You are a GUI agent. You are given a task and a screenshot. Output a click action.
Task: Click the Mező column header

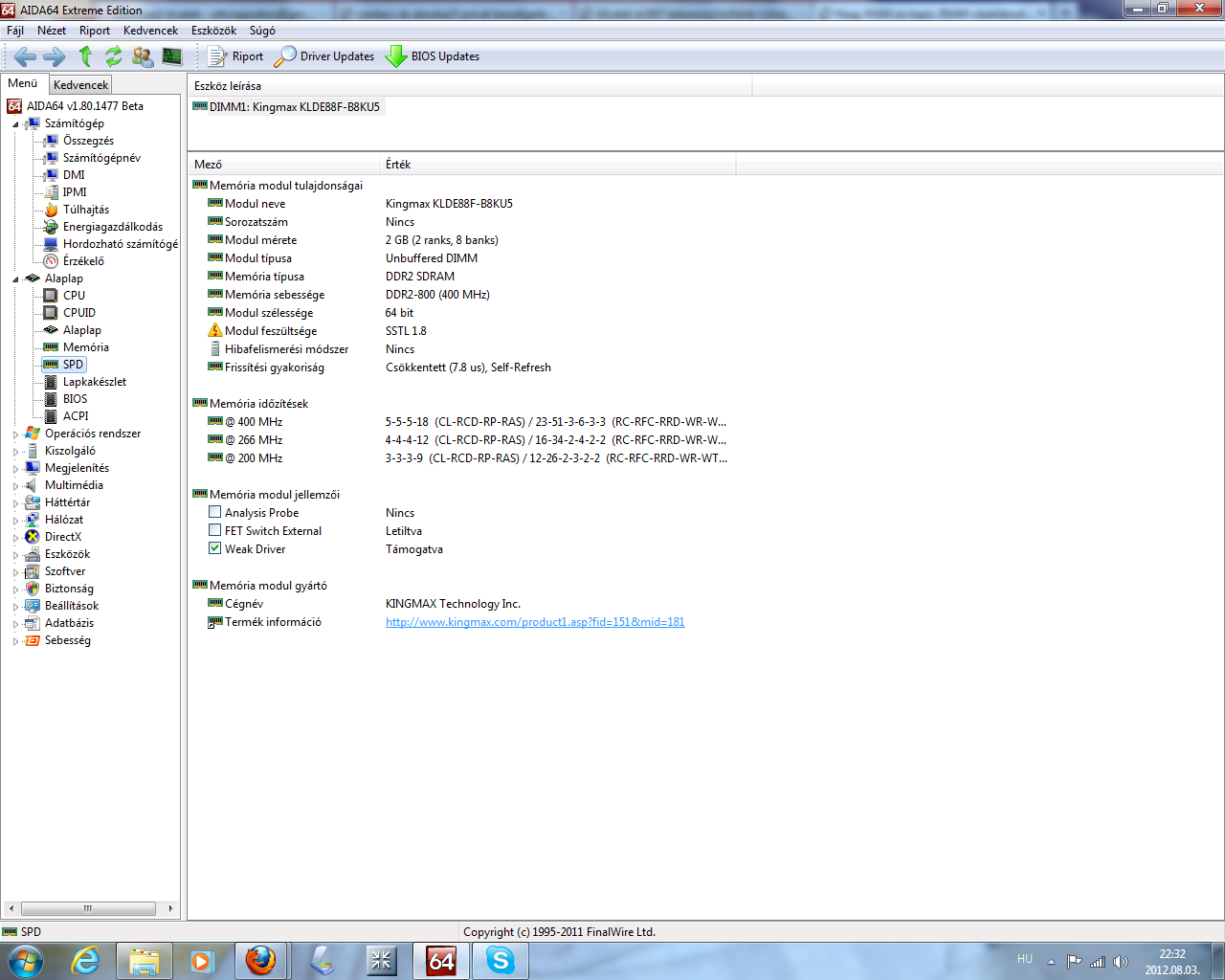[x=284, y=165]
